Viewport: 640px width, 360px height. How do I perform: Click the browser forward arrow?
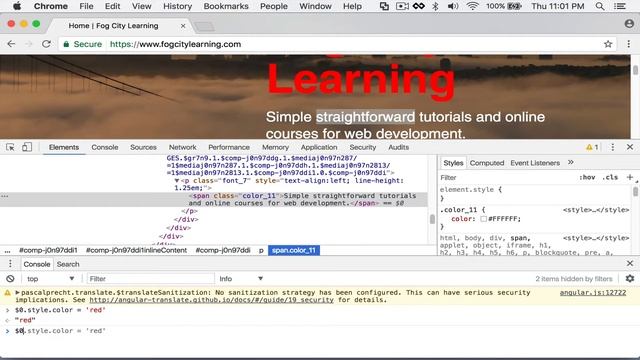click(29, 44)
